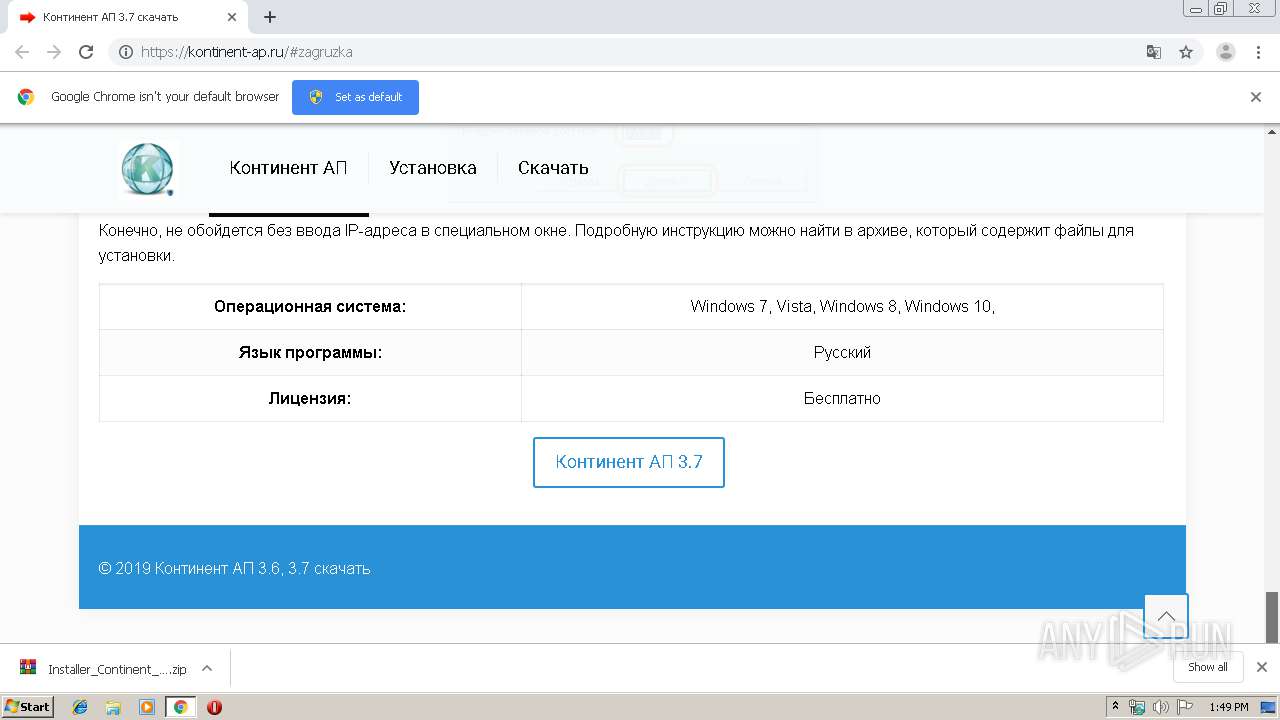Click the page vertical scrollbar thumb
Viewport: 1280px width, 720px height.
coord(1272,617)
